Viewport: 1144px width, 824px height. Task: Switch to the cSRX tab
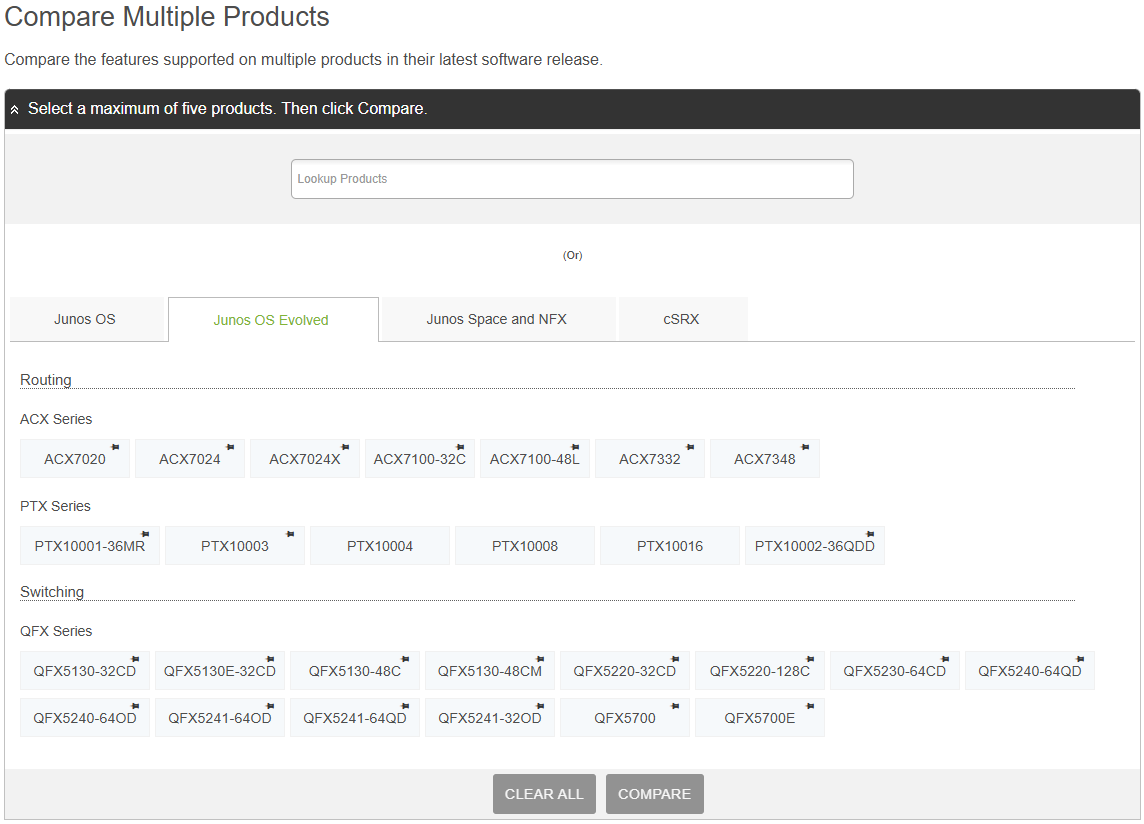coord(682,320)
